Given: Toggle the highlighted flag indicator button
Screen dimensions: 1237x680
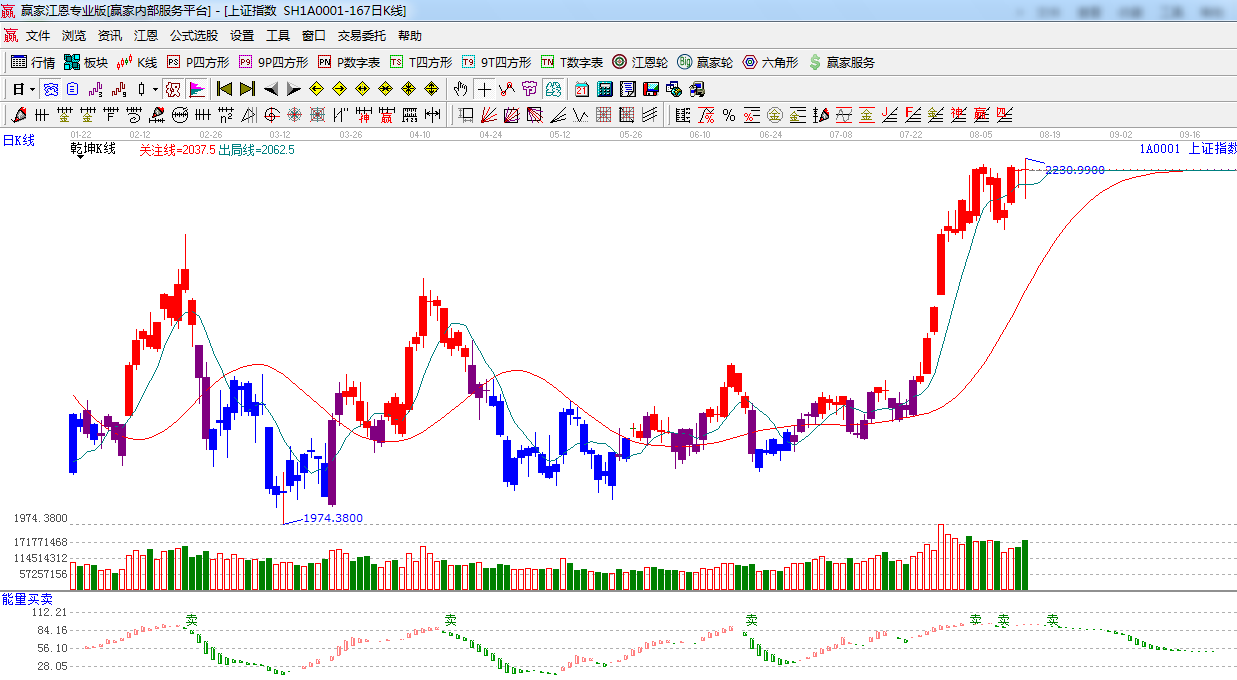Looking at the screenshot, I should (196, 89).
